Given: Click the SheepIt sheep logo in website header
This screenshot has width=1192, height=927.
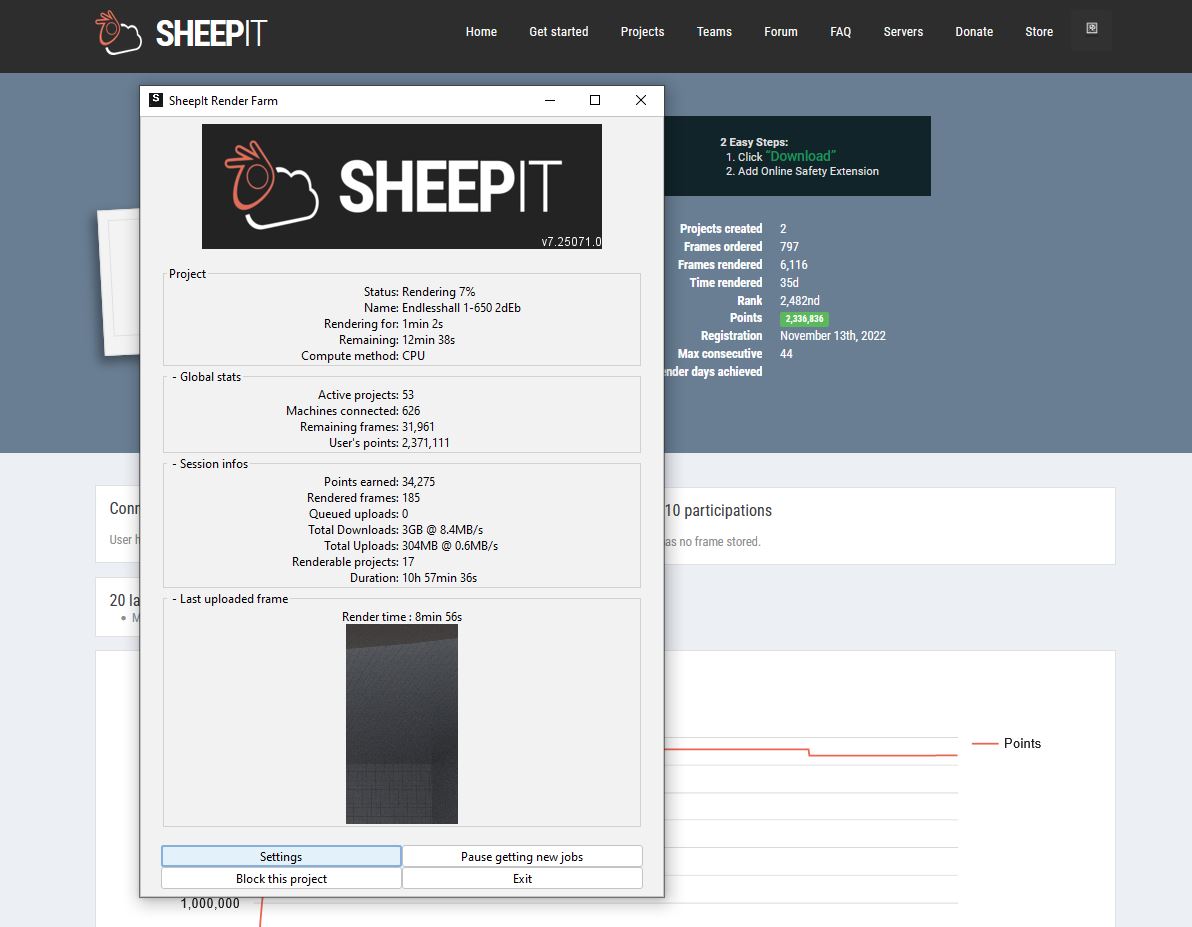Looking at the screenshot, I should click(x=181, y=33).
